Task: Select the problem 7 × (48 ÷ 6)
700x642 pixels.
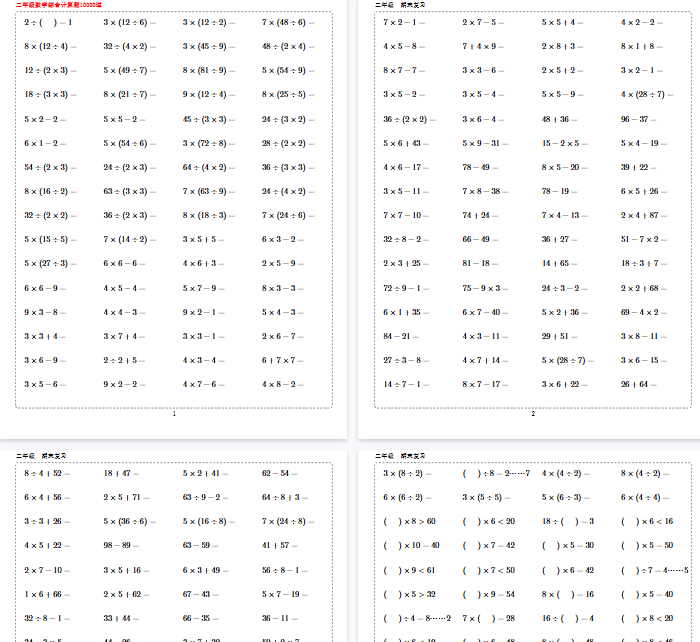Action: coord(284,22)
